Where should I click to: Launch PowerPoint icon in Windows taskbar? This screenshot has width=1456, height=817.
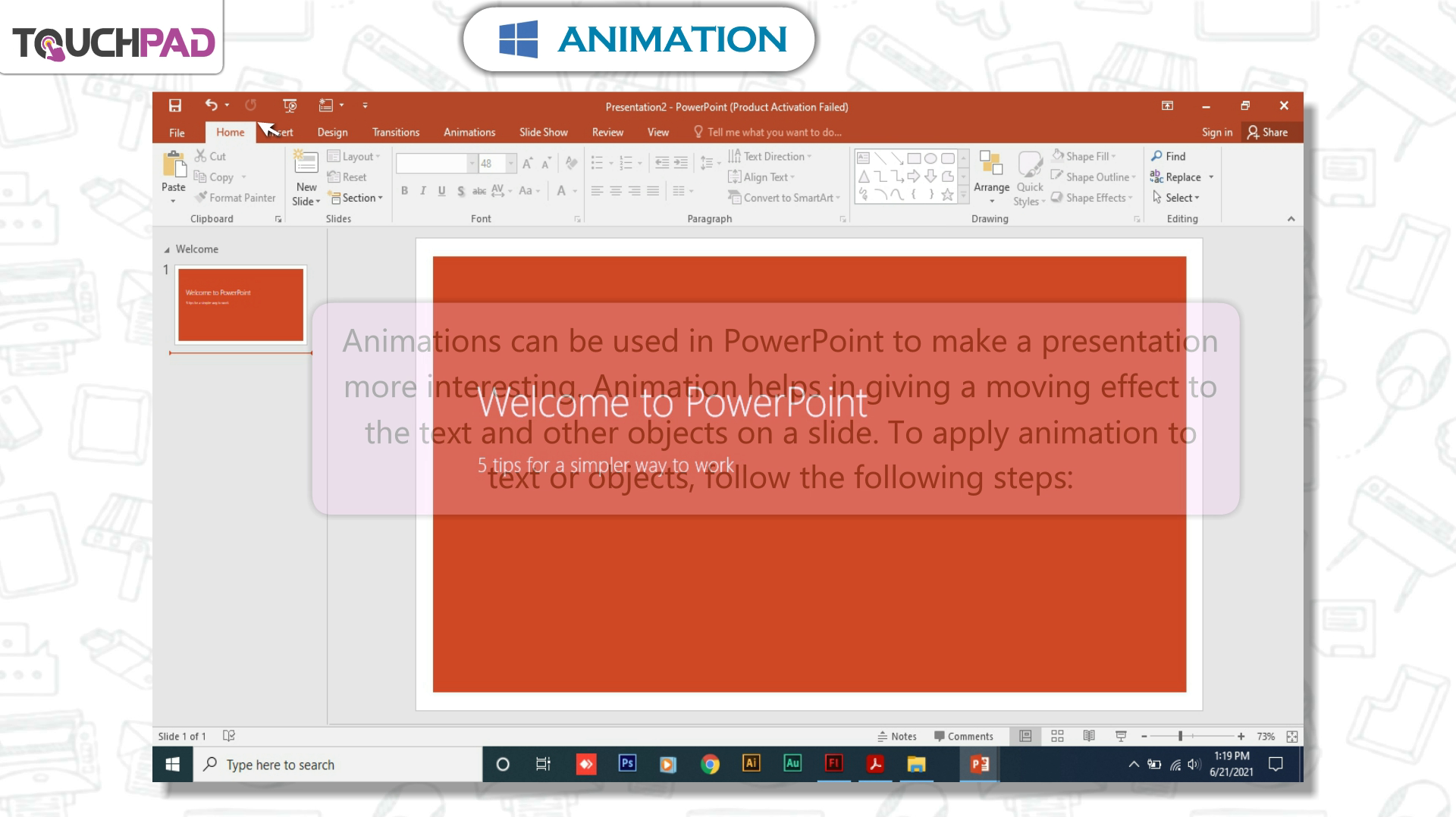point(979,764)
